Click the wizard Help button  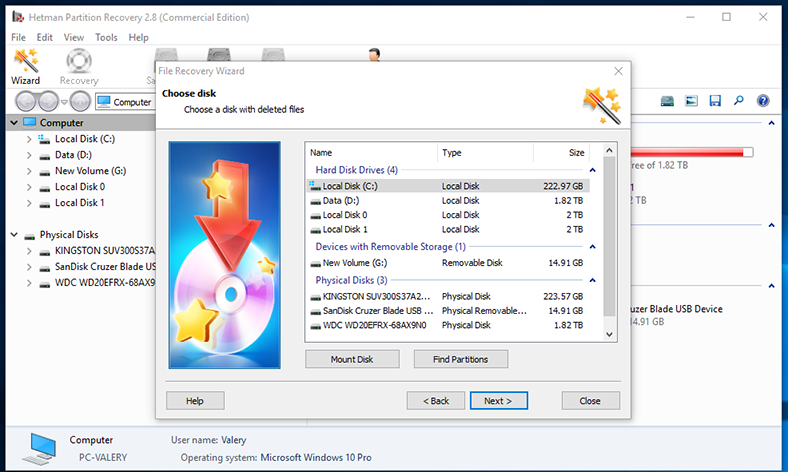[x=195, y=401]
